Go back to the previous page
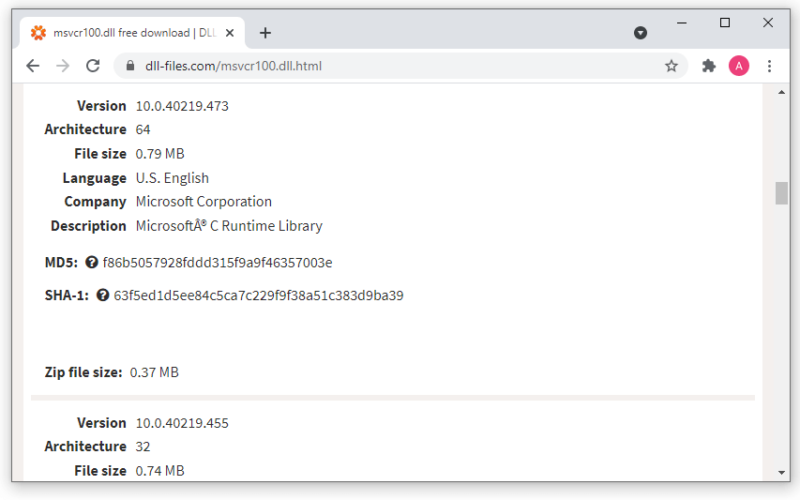 pyautogui.click(x=33, y=66)
